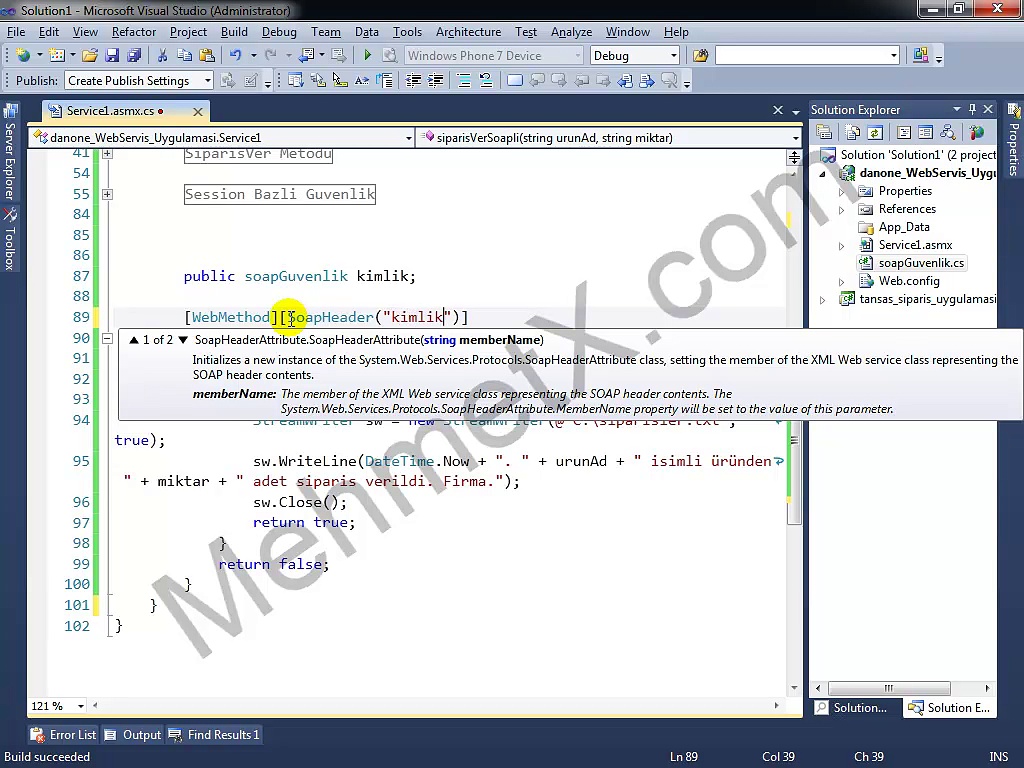Open the Find Results 1 tab
Viewport: 1024px width, 768px height.
214,735
